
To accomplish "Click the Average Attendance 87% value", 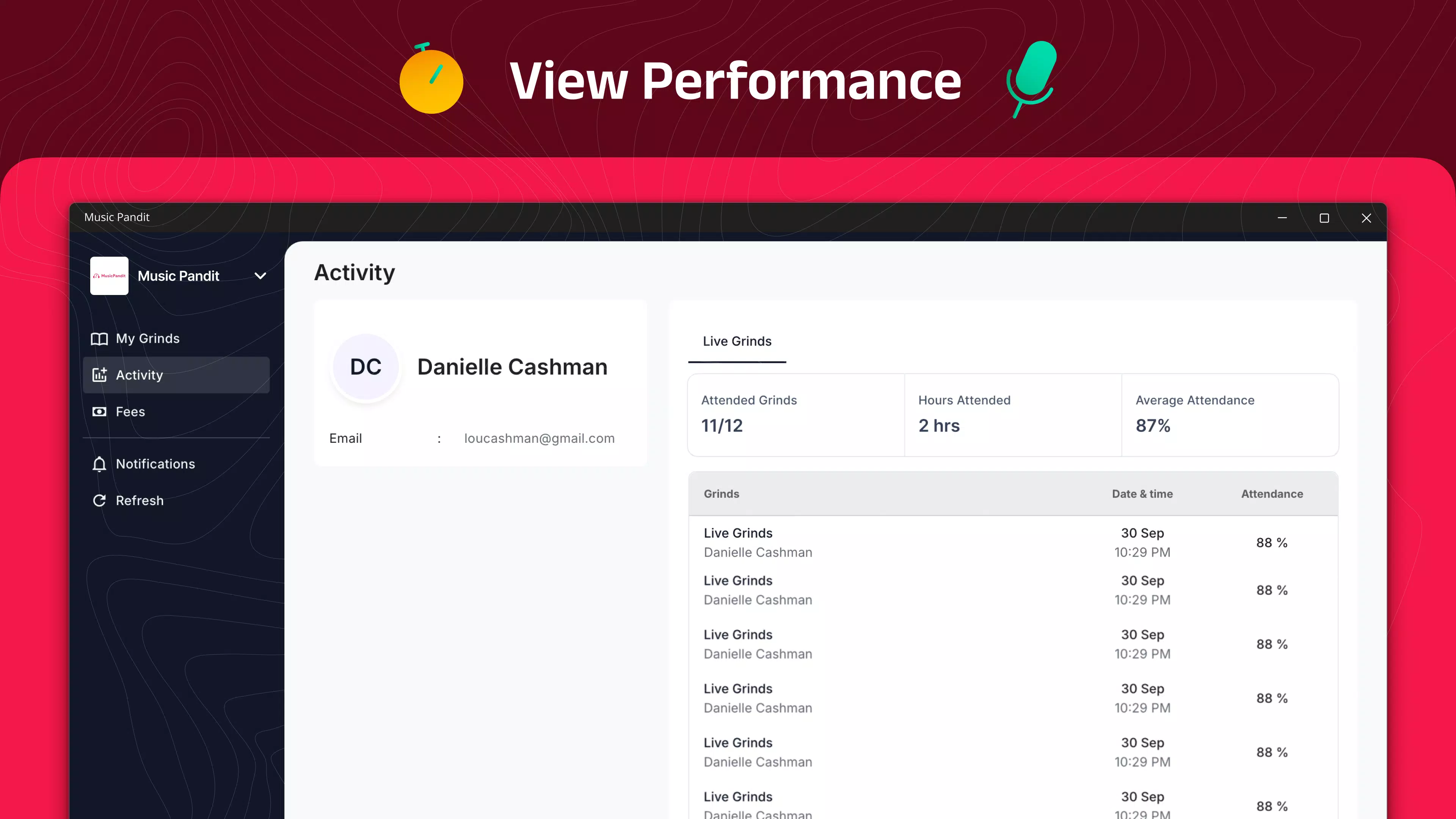I will (x=1153, y=425).
